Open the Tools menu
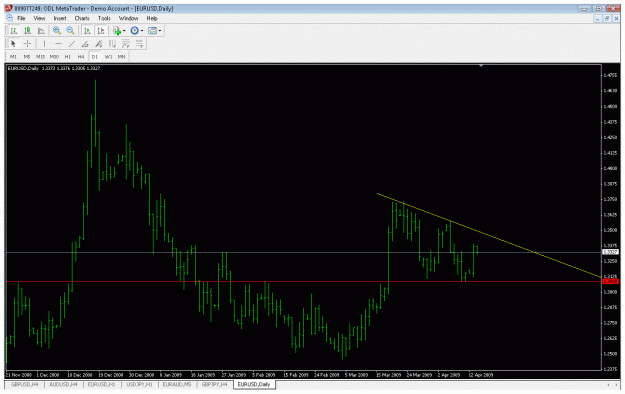Image resolution: width=625 pixels, height=394 pixels. coord(104,18)
